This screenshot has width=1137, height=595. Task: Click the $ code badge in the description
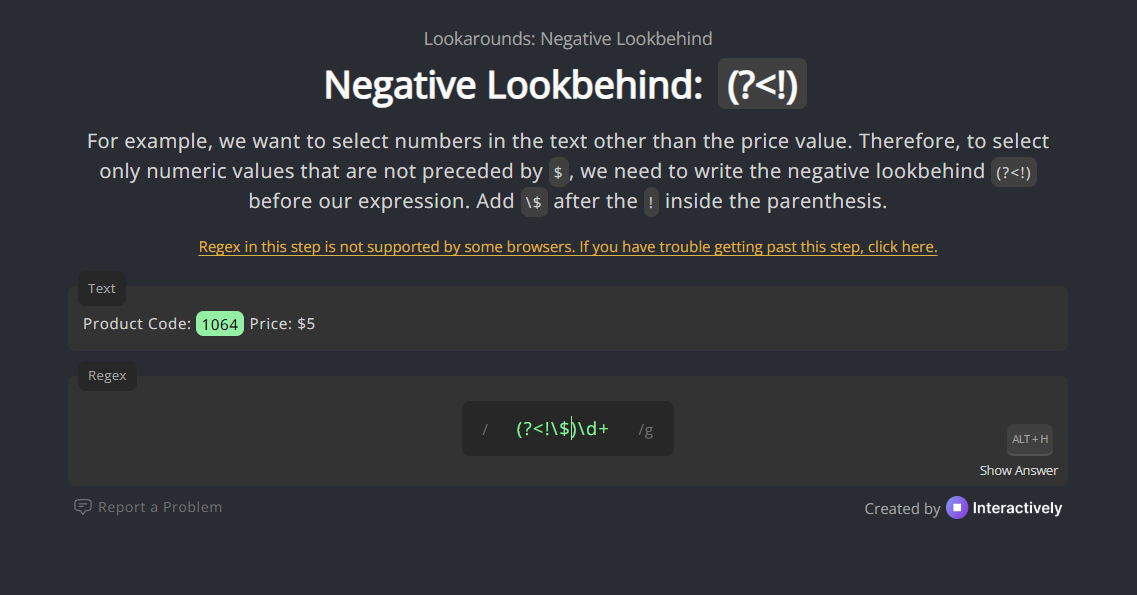558,172
